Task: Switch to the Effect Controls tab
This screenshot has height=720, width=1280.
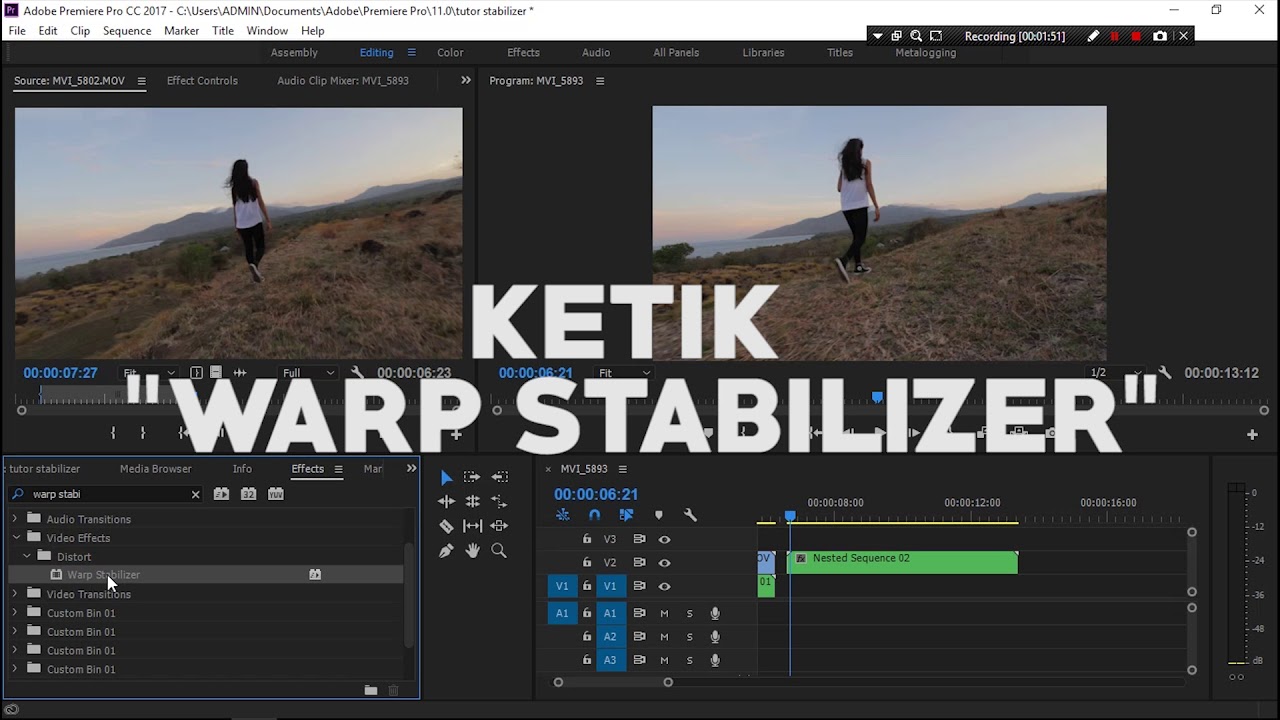Action: [x=202, y=81]
